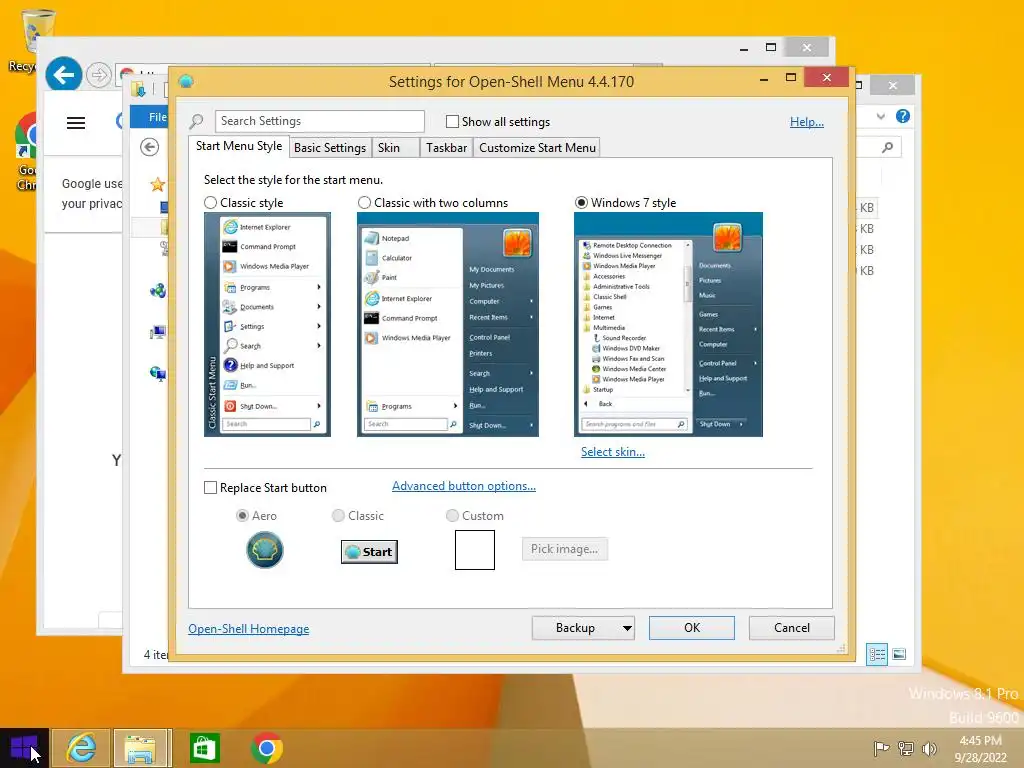This screenshot has height=768, width=1024.
Task: Select the Classic button radio option
Action: click(338, 516)
